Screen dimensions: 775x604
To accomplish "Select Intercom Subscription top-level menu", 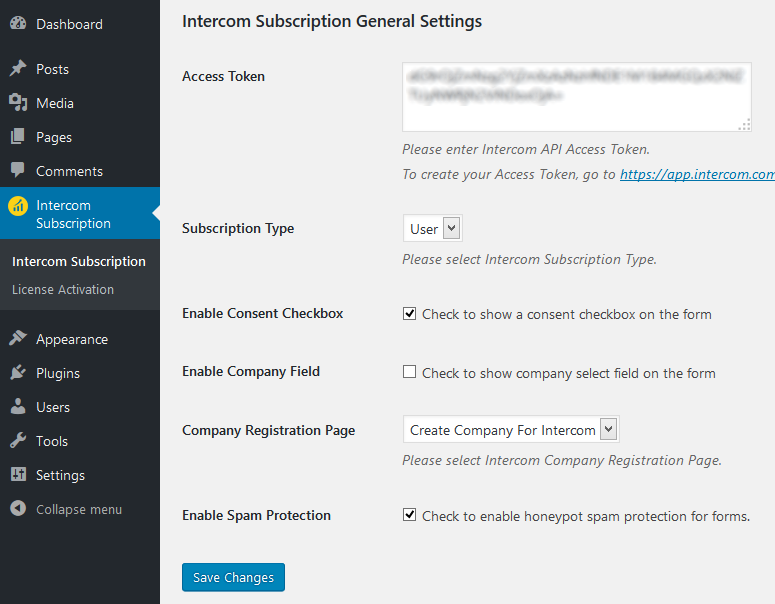I will 80,214.
